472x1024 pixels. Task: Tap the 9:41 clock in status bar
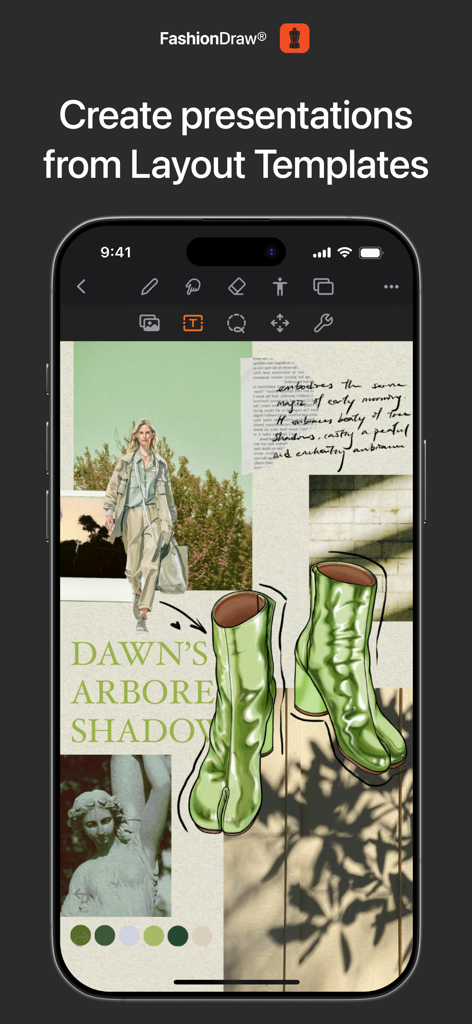coord(116,252)
